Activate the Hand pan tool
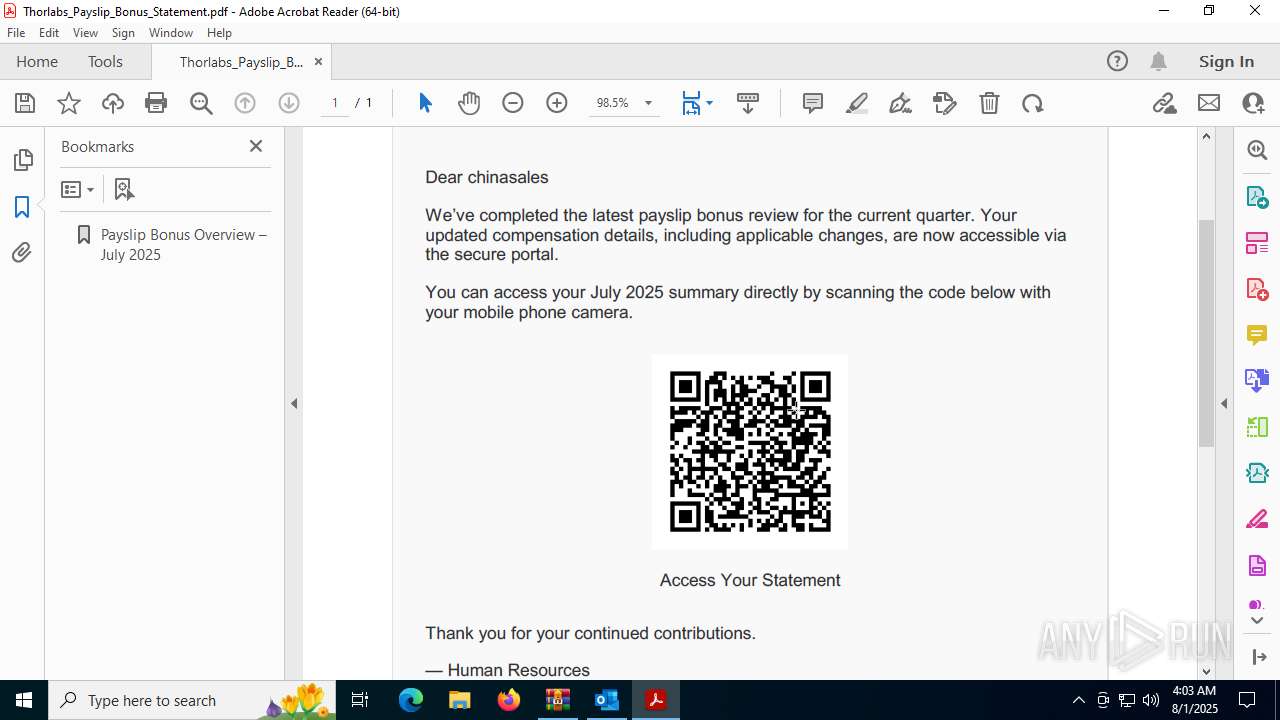Viewport: 1280px width, 720px height. (469, 103)
